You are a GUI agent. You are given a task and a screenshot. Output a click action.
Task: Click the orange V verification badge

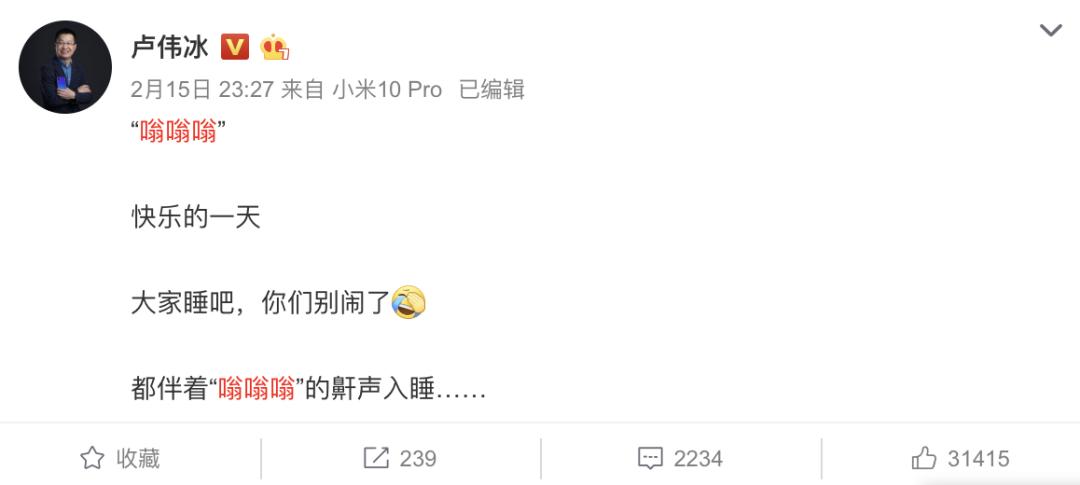pos(235,48)
